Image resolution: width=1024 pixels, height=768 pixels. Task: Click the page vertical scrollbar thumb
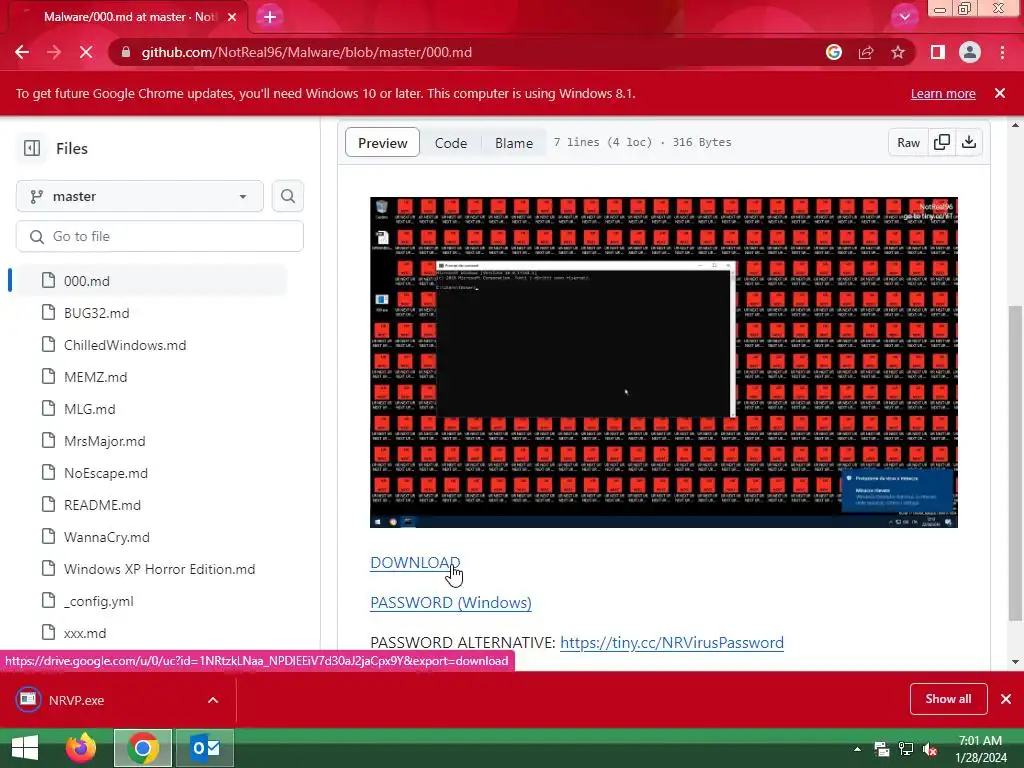pyautogui.click(x=1015, y=462)
